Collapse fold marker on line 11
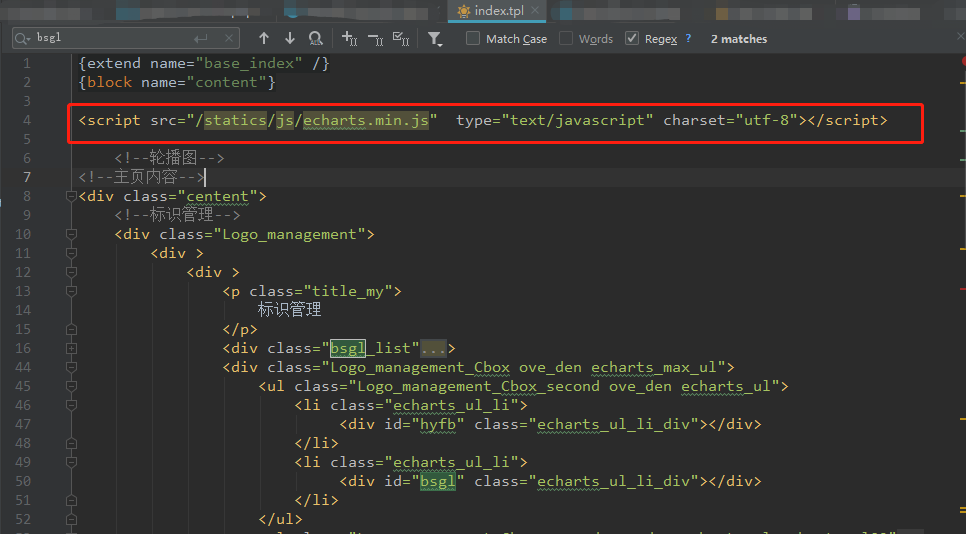This screenshot has width=966, height=534. (x=71, y=253)
